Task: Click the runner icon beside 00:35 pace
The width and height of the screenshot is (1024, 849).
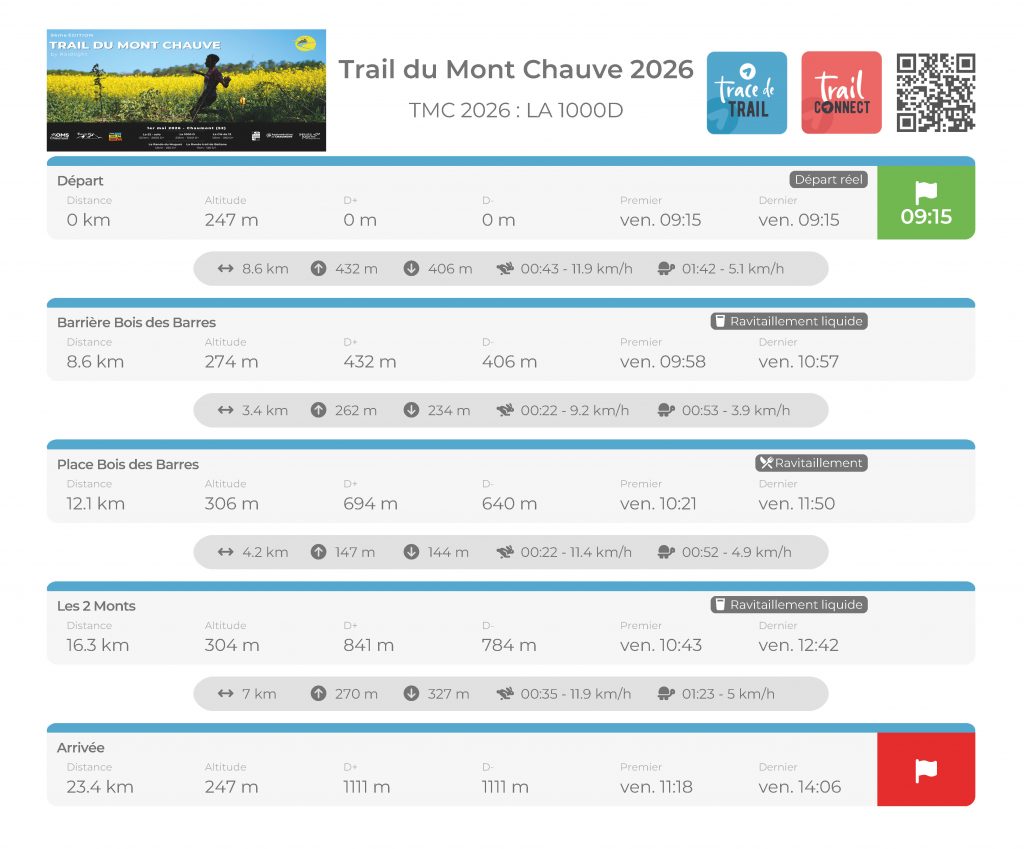Action: pyautogui.click(x=505, y=694)
